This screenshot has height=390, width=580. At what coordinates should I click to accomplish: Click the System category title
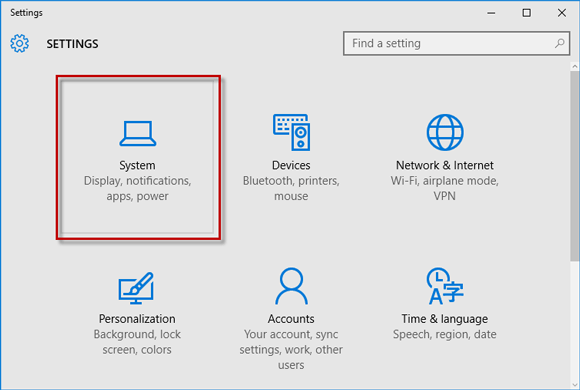coord(137,165)
